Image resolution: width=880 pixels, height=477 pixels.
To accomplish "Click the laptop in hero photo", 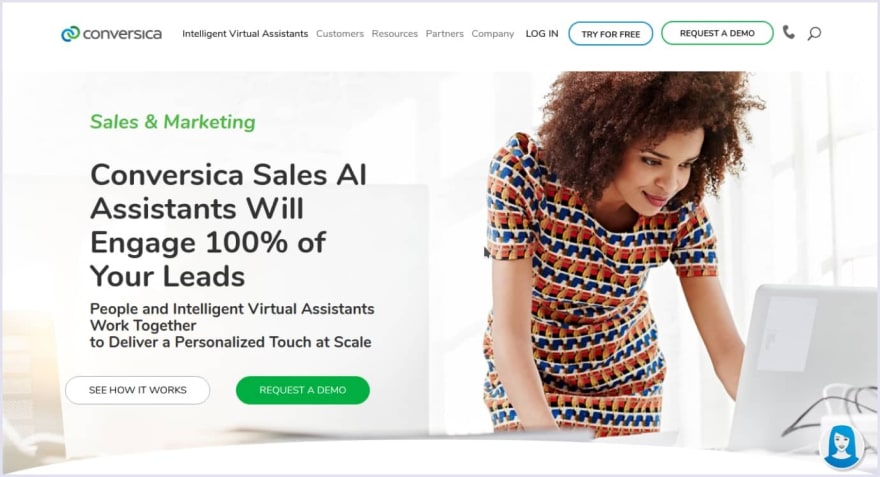I will (803, 365).
